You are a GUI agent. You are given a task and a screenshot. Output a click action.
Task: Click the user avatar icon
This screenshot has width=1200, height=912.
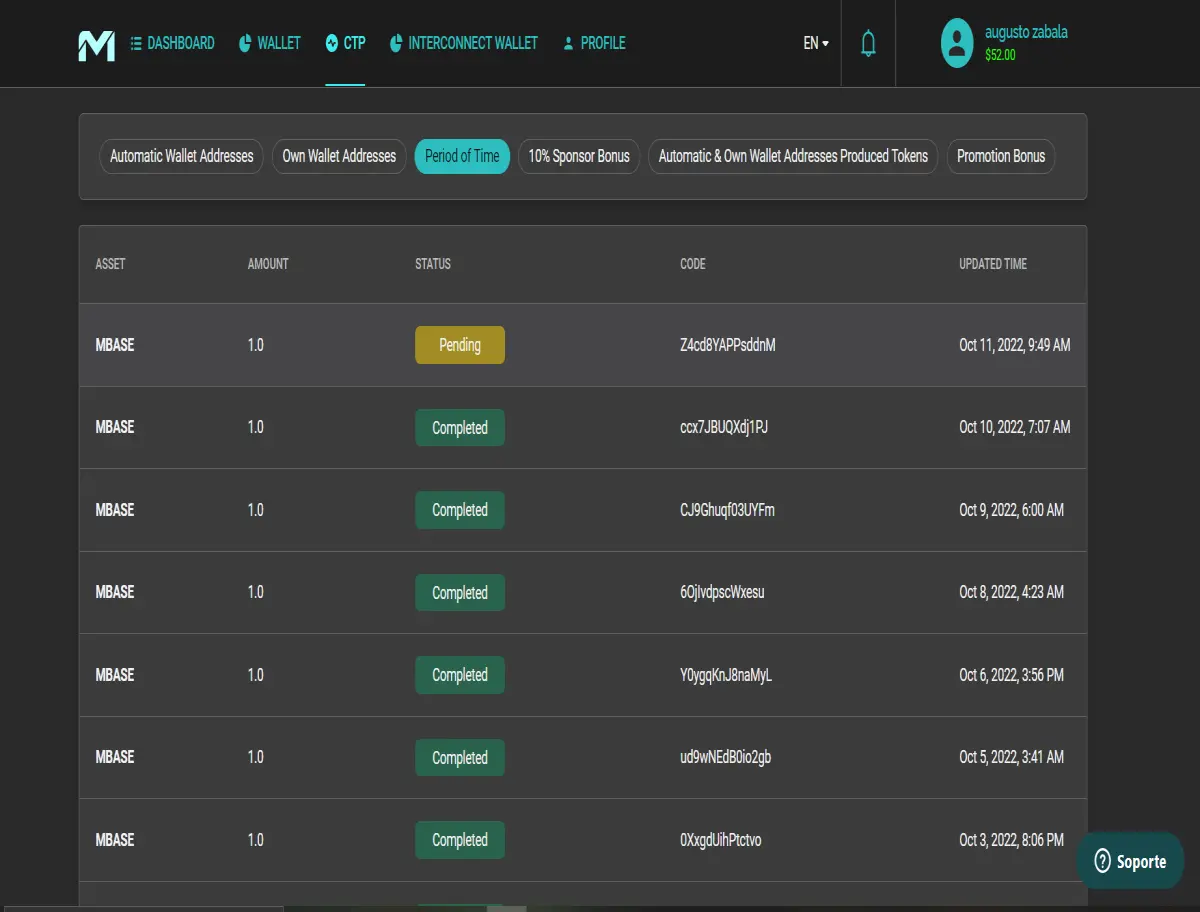[x=957, y=43]
